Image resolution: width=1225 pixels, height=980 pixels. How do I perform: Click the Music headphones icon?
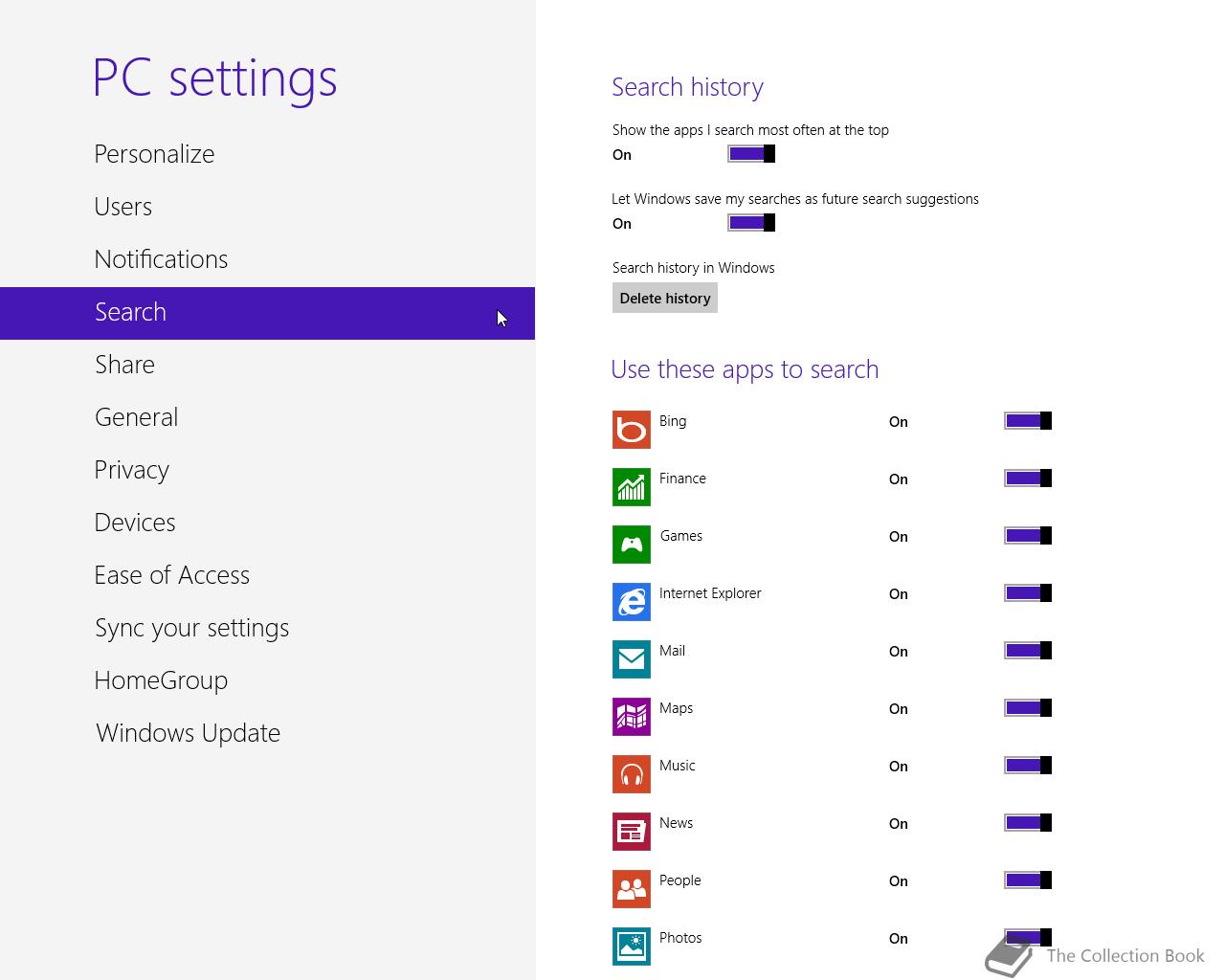click(632, 774)
